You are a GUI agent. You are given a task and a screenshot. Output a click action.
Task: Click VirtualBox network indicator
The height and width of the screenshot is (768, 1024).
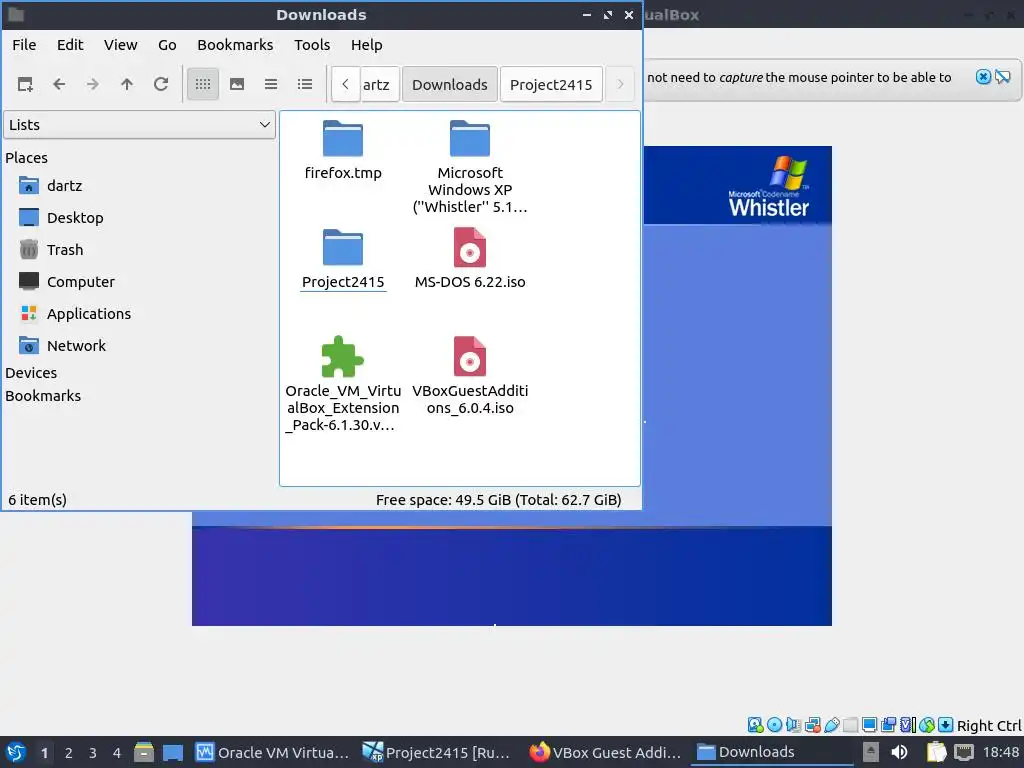tap(812, 725)
